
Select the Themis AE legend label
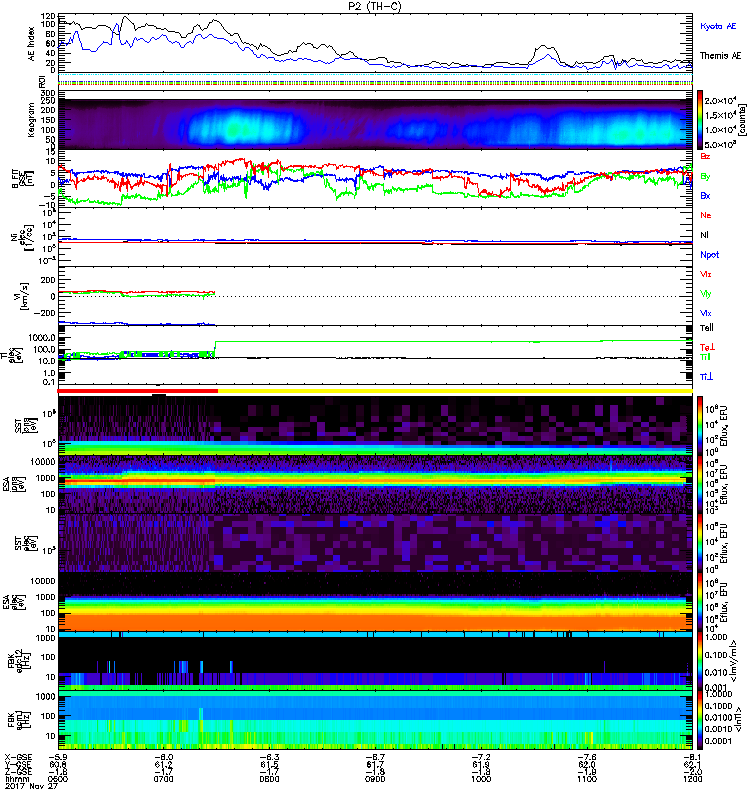click(x=720, y=56)
